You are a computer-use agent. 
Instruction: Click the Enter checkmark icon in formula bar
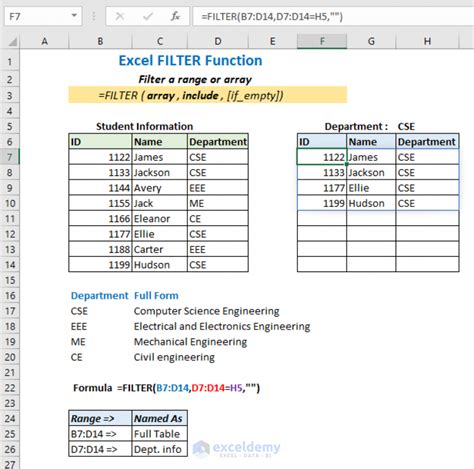pos(147,16)
